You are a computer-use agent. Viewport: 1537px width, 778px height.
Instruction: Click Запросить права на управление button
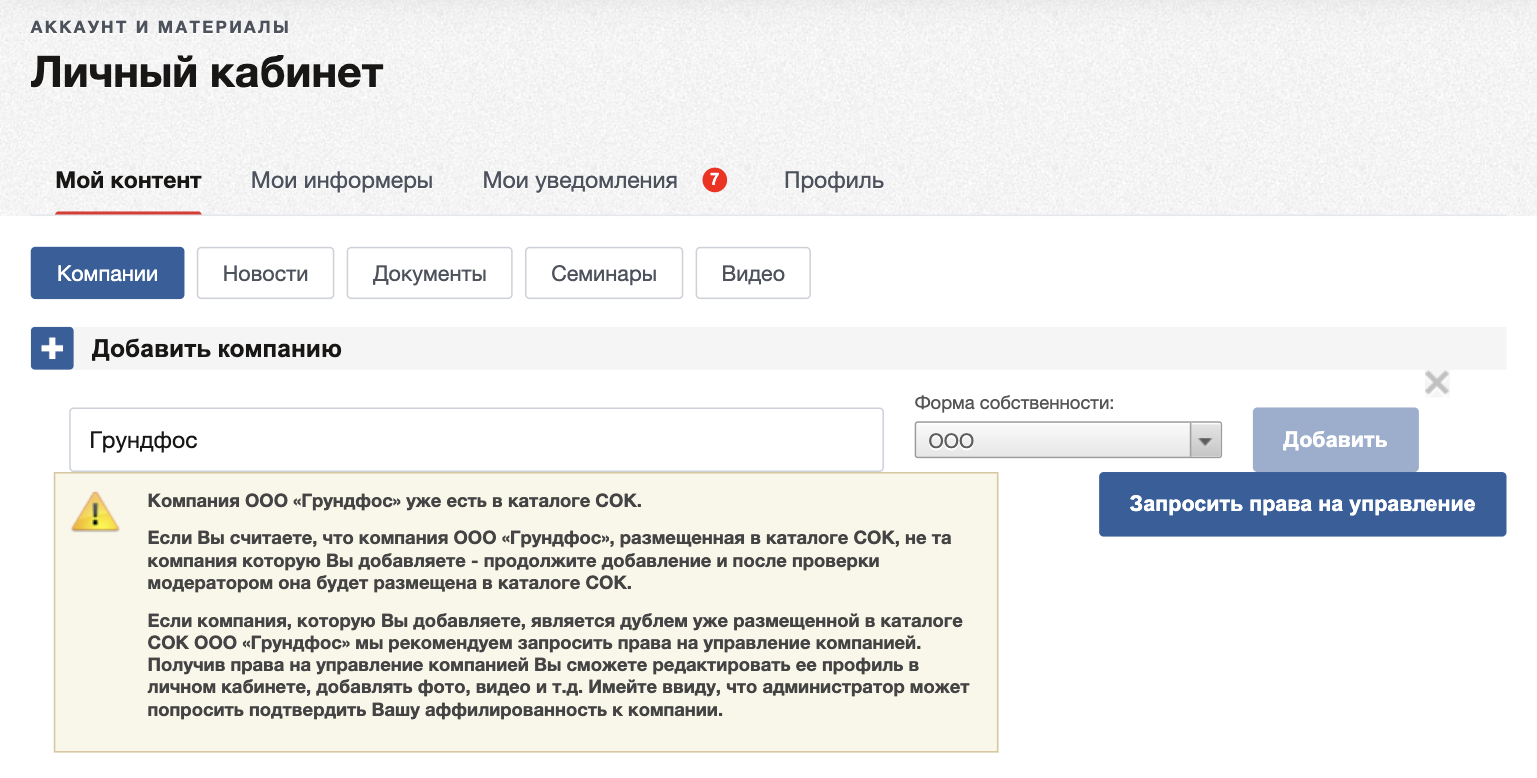(x=1302, y=504)
